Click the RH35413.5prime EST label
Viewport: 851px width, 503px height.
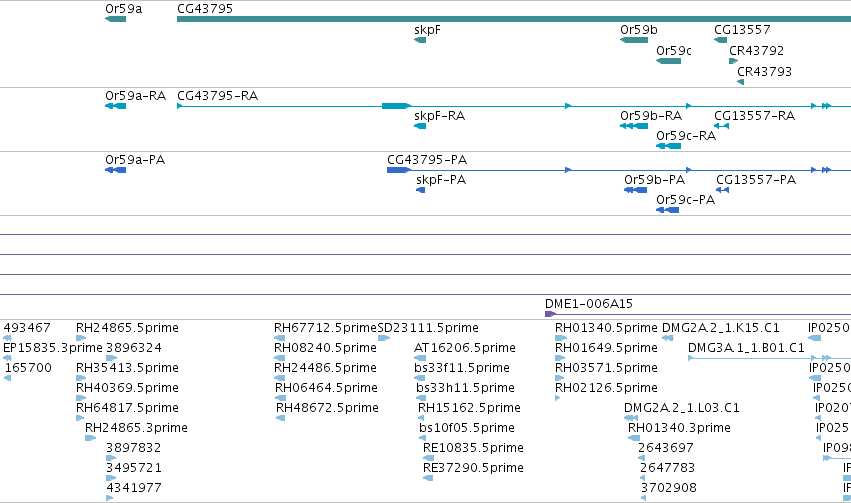pyautogui.click(x=127, y=368)
